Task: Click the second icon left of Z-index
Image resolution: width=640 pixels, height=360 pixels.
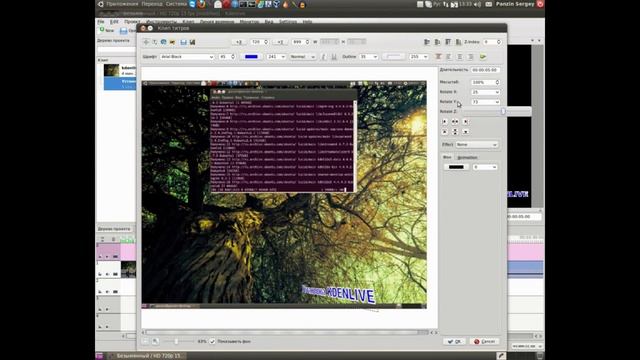Action: (x=438, y=42)
